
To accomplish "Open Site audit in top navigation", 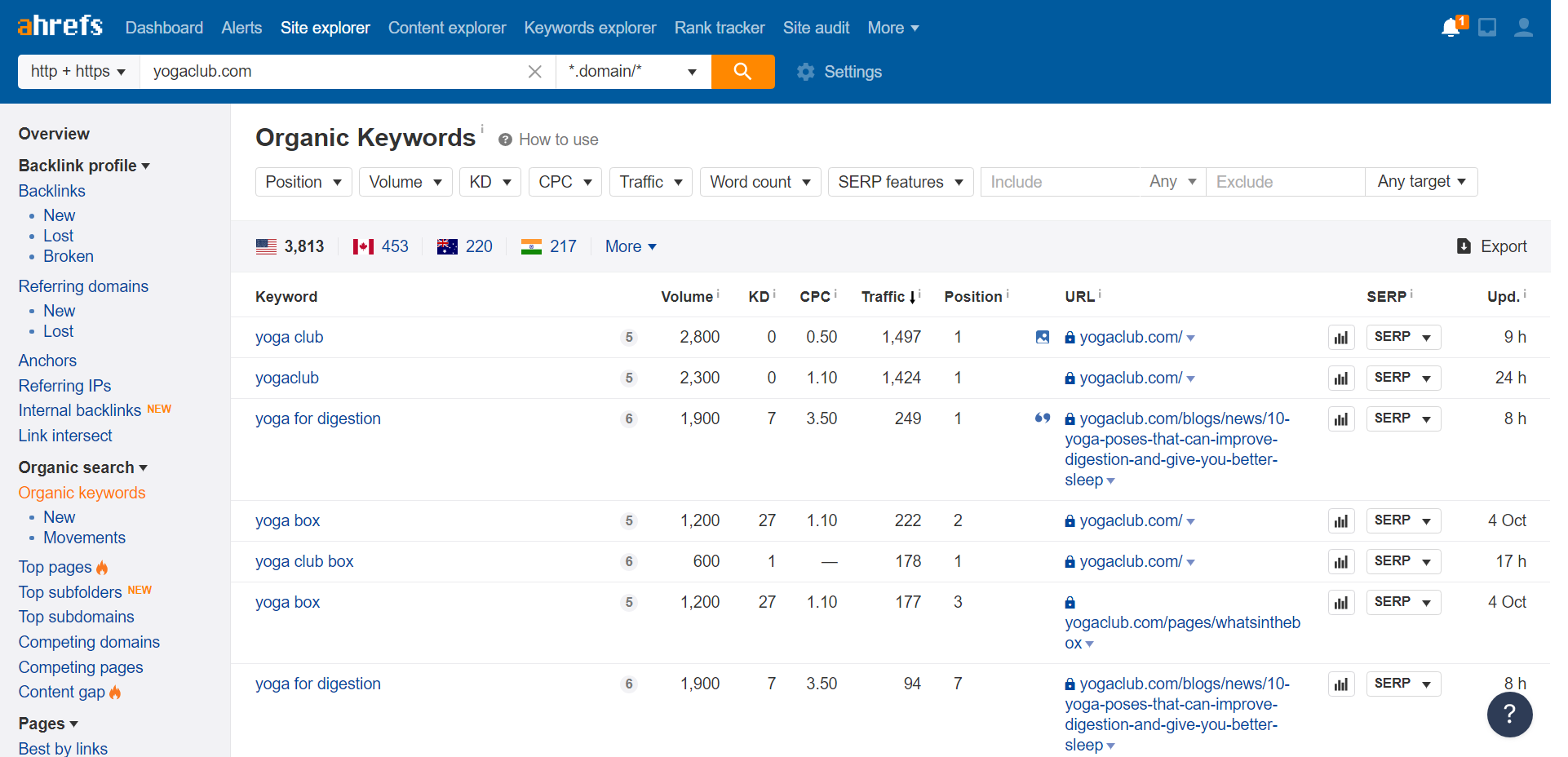I will [816, 28].
